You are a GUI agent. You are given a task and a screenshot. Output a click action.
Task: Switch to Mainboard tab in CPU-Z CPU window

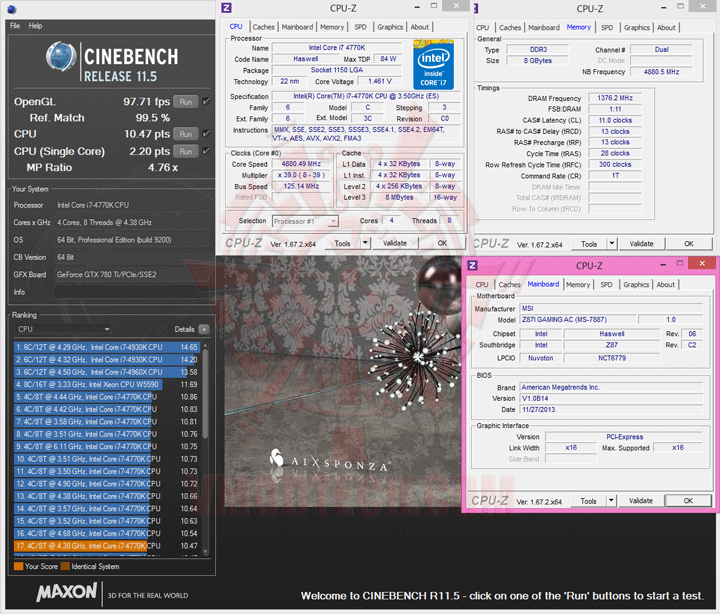[297, 27]
